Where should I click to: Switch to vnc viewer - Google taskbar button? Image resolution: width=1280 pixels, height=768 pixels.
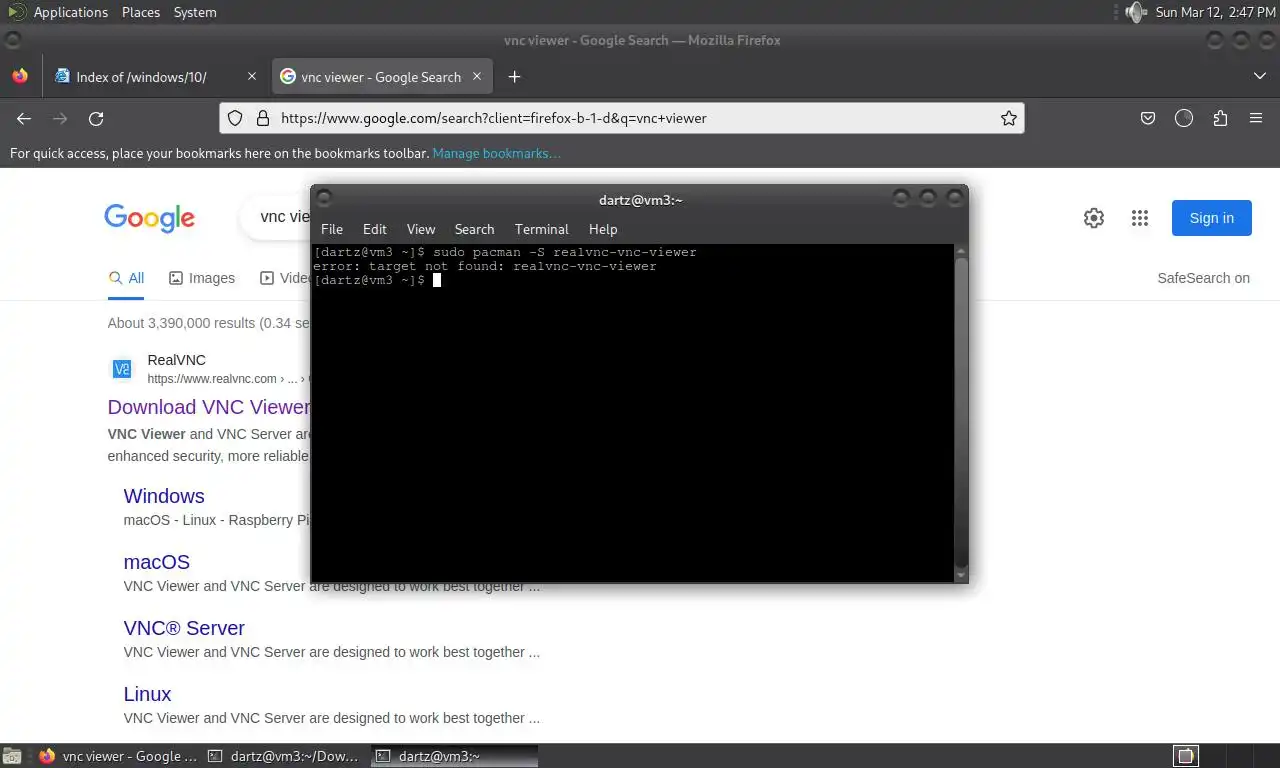tap(119, 756)
